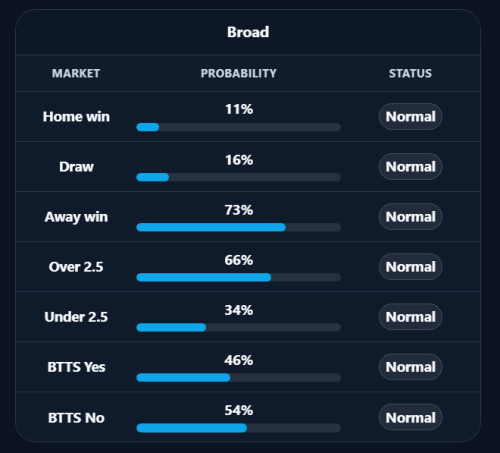This screenshot has width=500, height=453.
Task: Click the STATUS column header
Action: coord(410,73)
